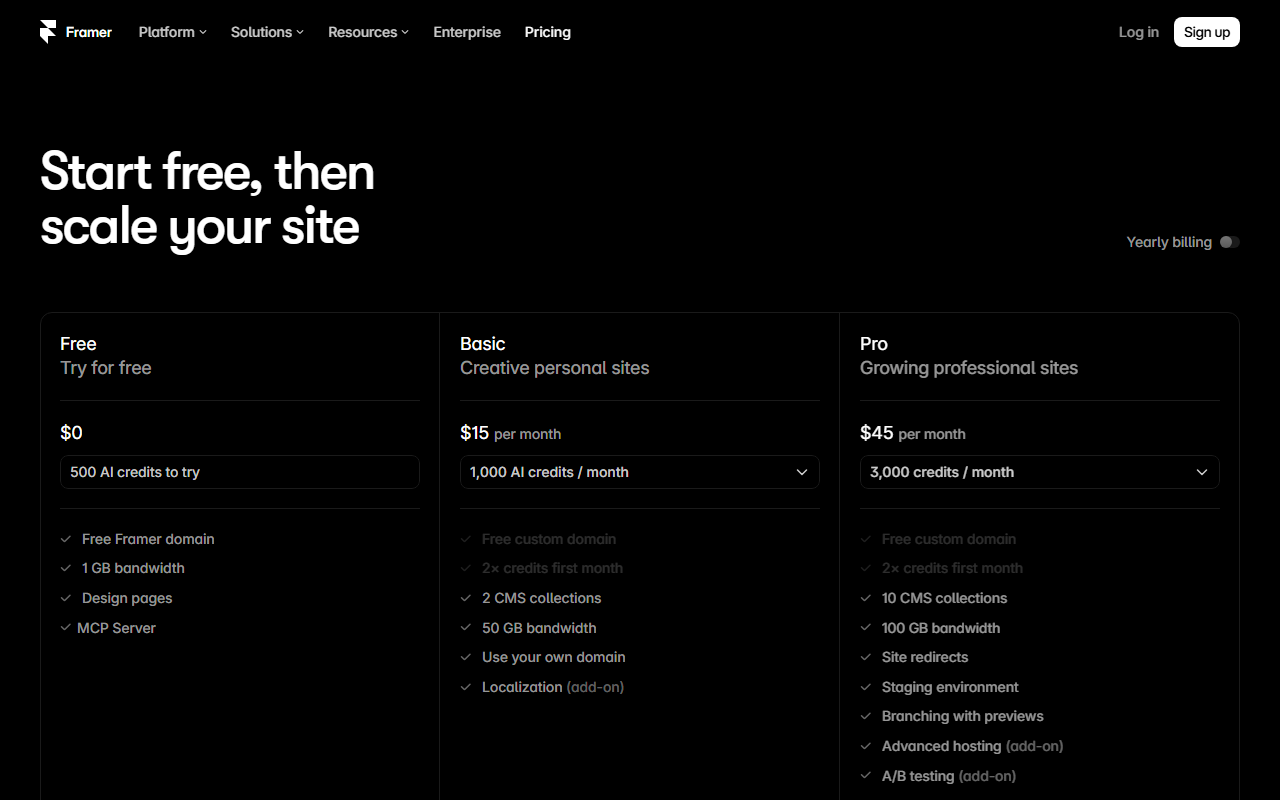Click the "Use your own domain" feature text

click(554, 657)
